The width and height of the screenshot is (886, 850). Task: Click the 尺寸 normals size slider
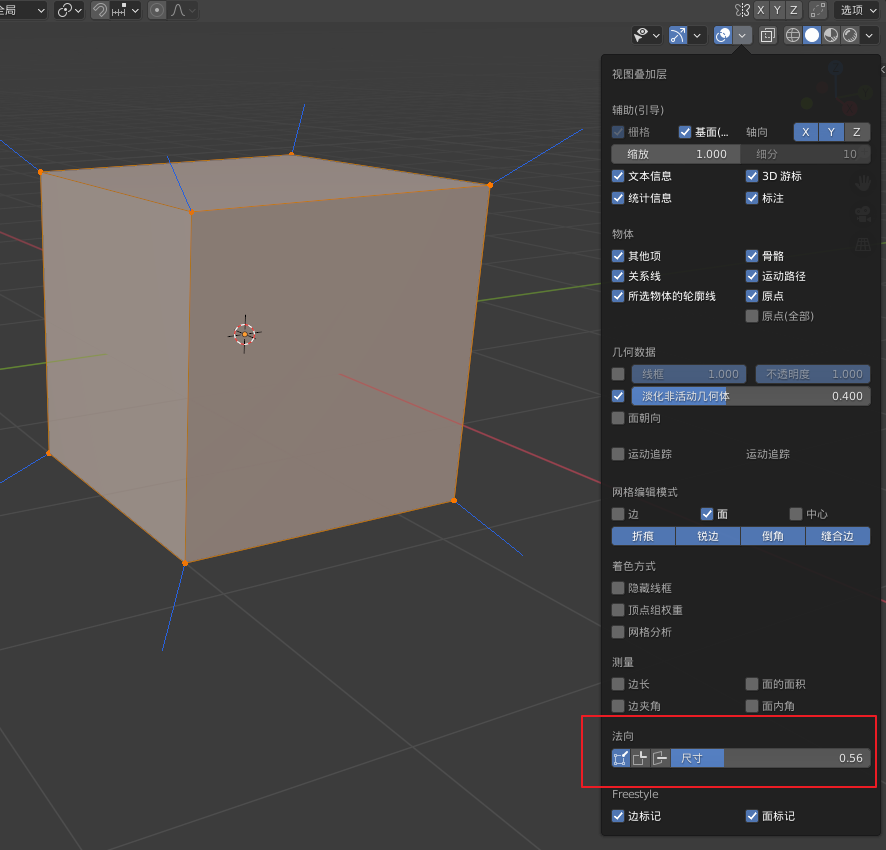(771, 758)
